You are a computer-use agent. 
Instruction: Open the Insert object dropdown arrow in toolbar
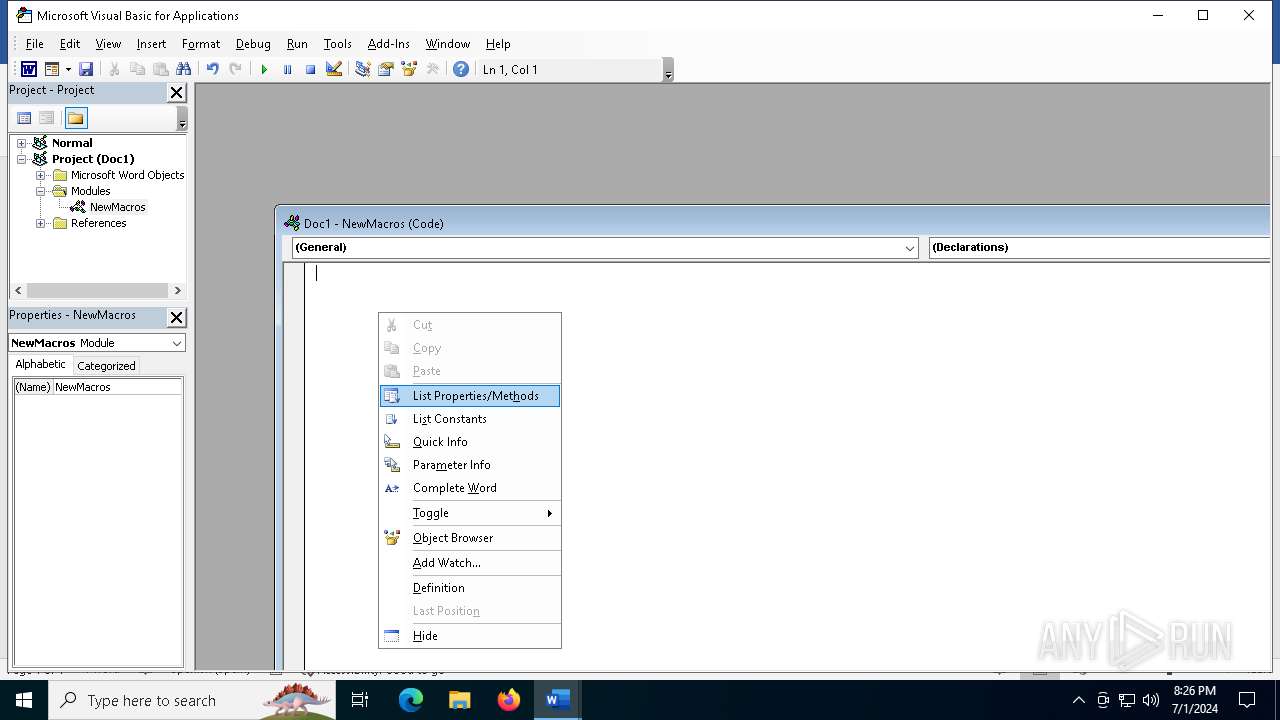(x=68, y=69)
